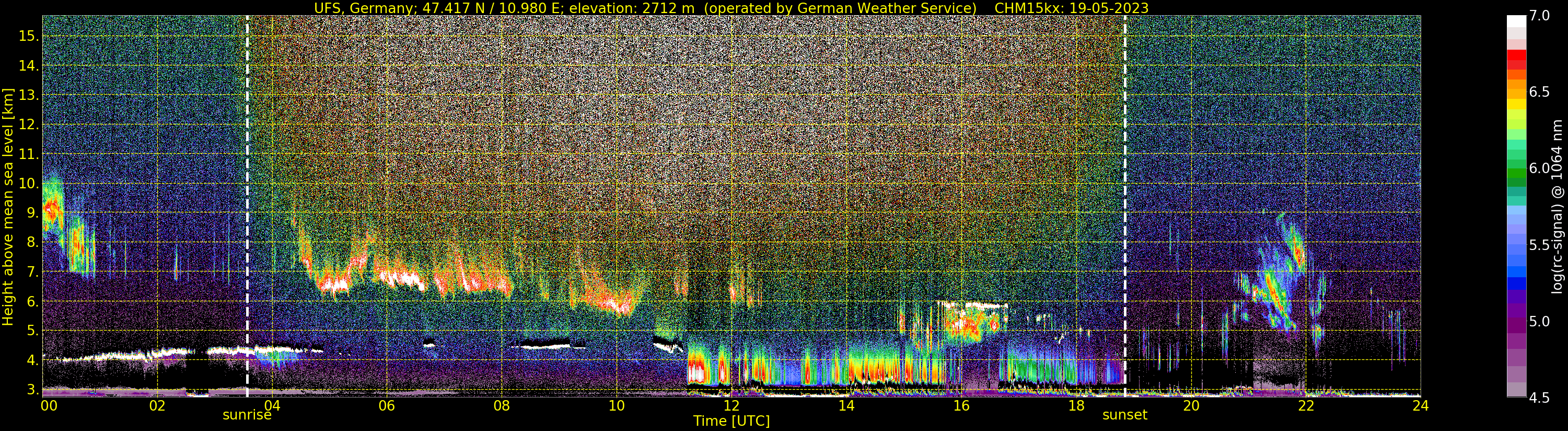This screenshot has height=431, width=1568.
Task: Click the "7." height axis tick label
Action: coord(32,272)
